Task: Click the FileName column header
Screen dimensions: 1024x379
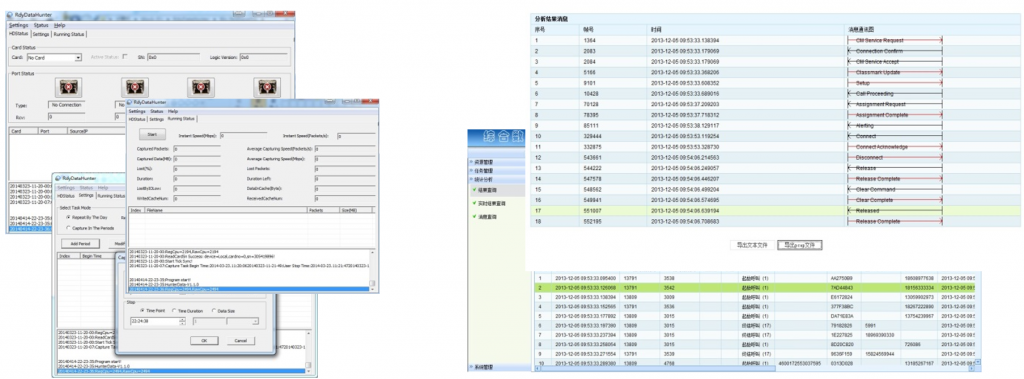Action: [225, 210]
